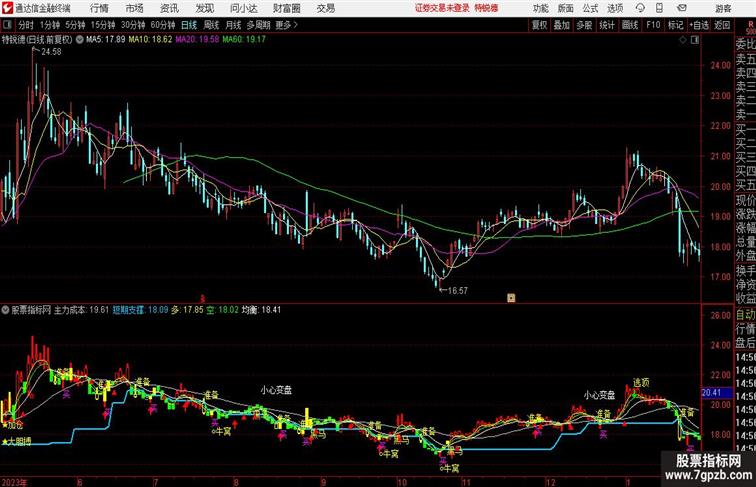The width and height of the screenshot is (756, 487).
Task: Switch to the 15分钟 period tab
Action: (103, 25)
